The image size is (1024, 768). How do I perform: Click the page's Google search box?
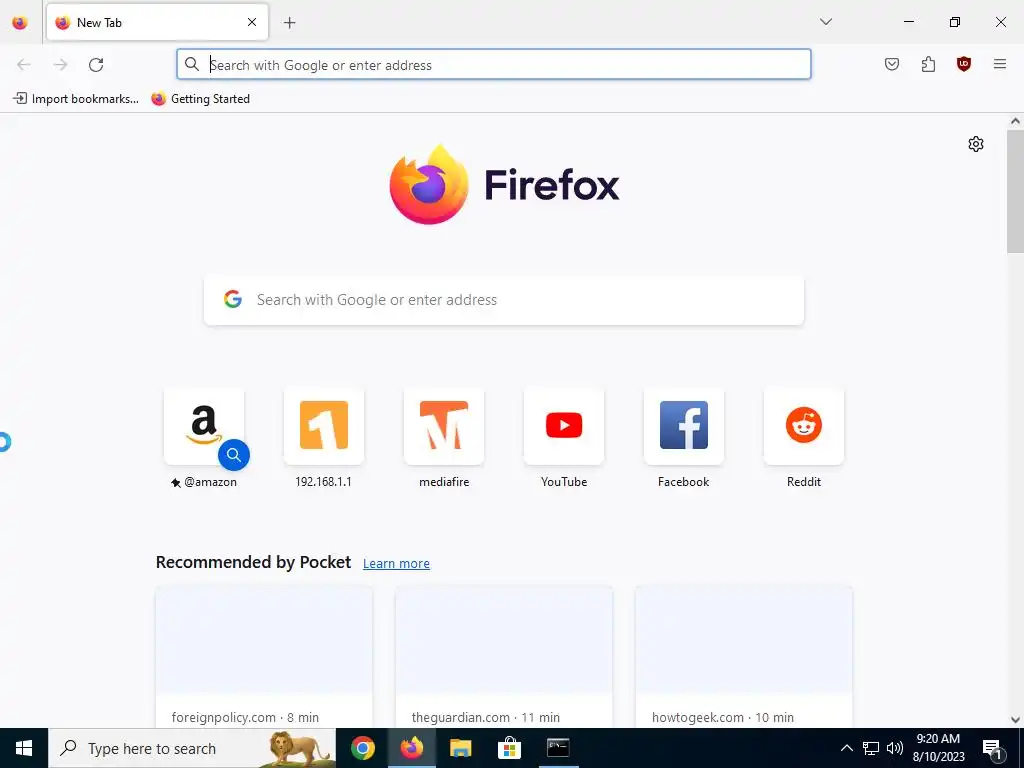point(504,300)
